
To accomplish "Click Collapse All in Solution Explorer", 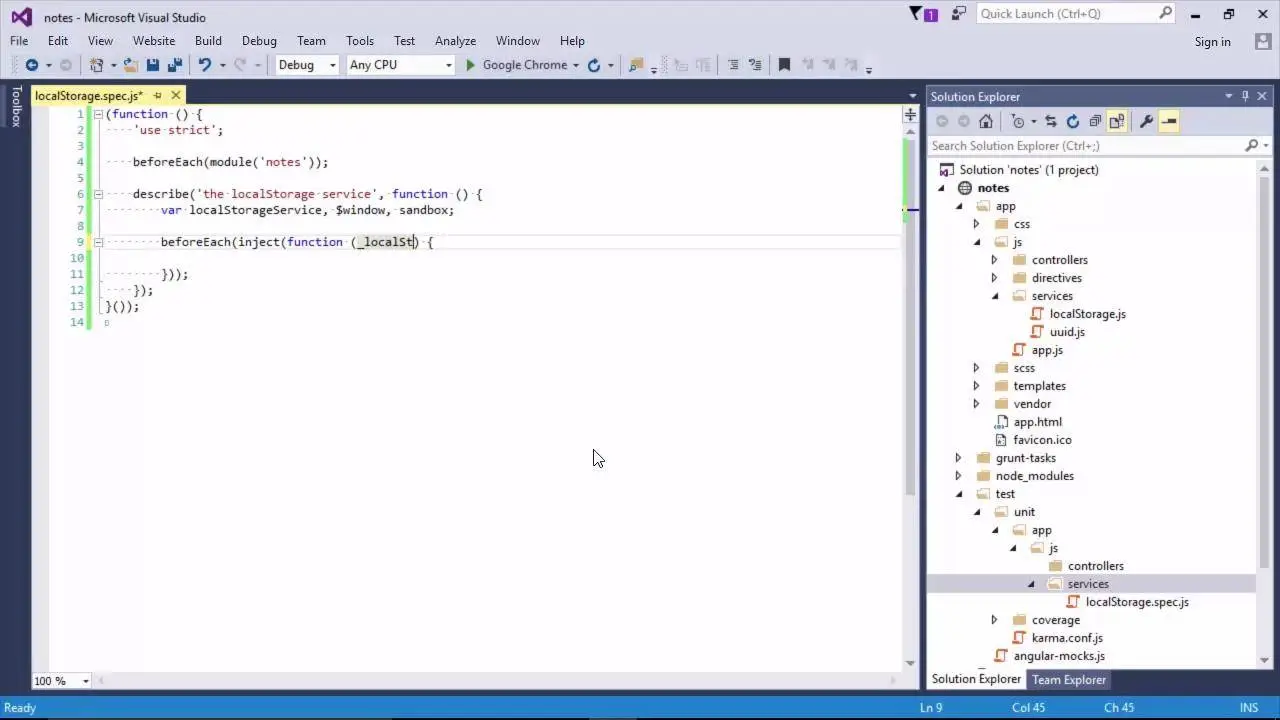I will tap(1095, 121).
